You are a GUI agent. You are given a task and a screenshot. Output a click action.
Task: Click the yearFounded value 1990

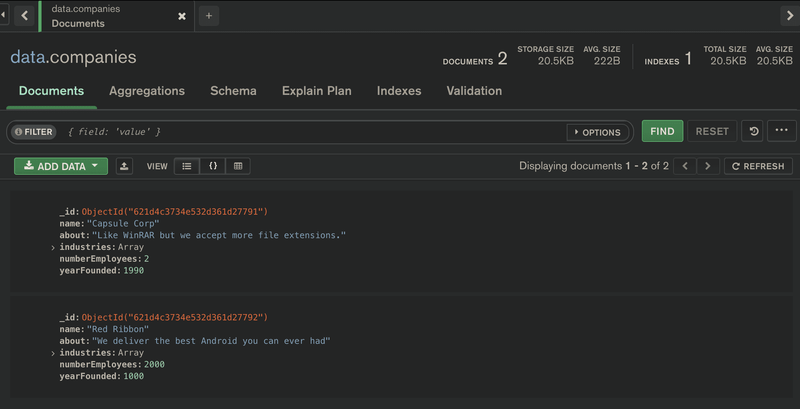(x=134, y=271)
